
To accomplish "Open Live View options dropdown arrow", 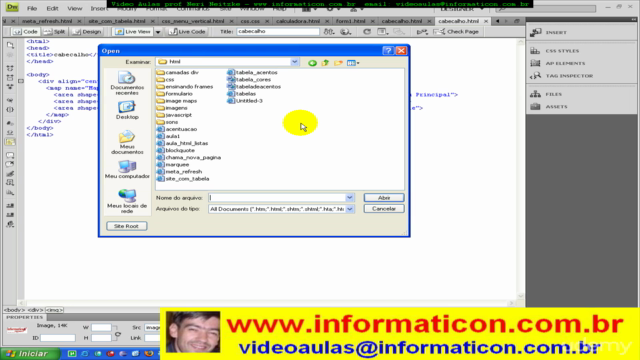I will coord(158,32).
